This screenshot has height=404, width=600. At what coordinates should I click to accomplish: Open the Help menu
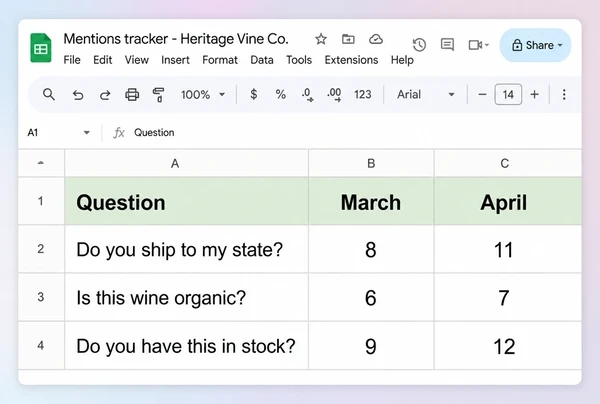click(x=402, y=60)
